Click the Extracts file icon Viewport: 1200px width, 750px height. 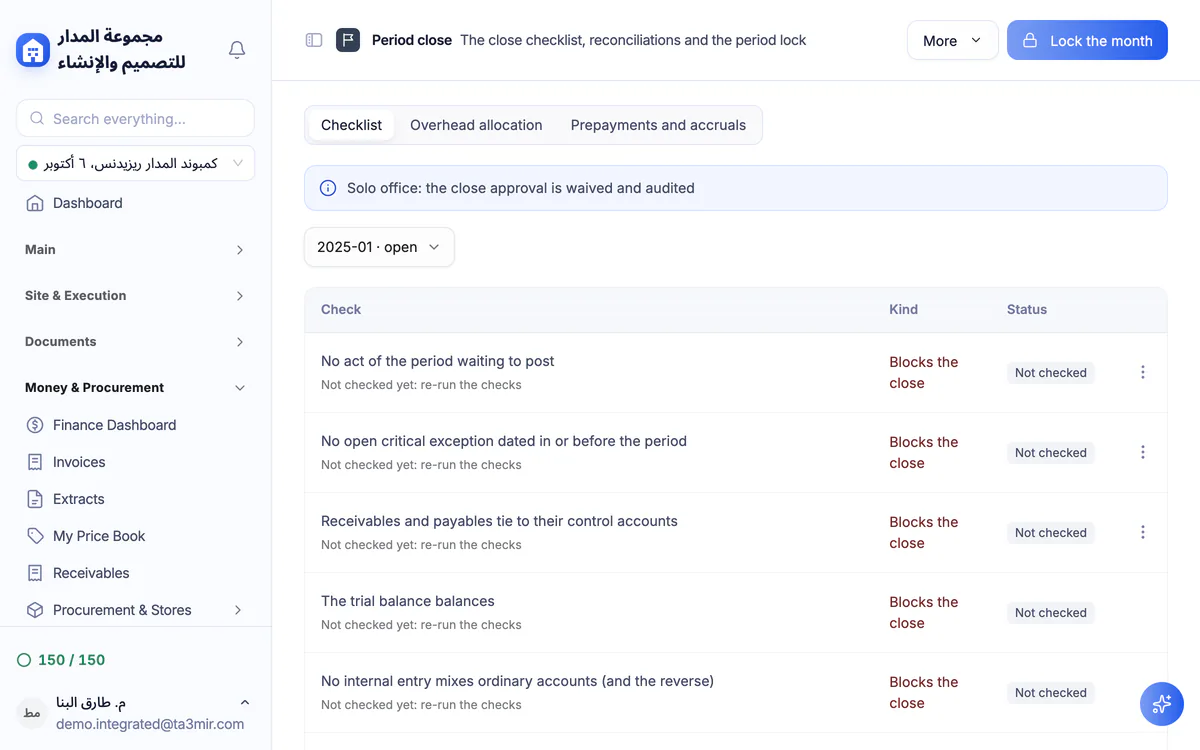(x=35, y=499)
